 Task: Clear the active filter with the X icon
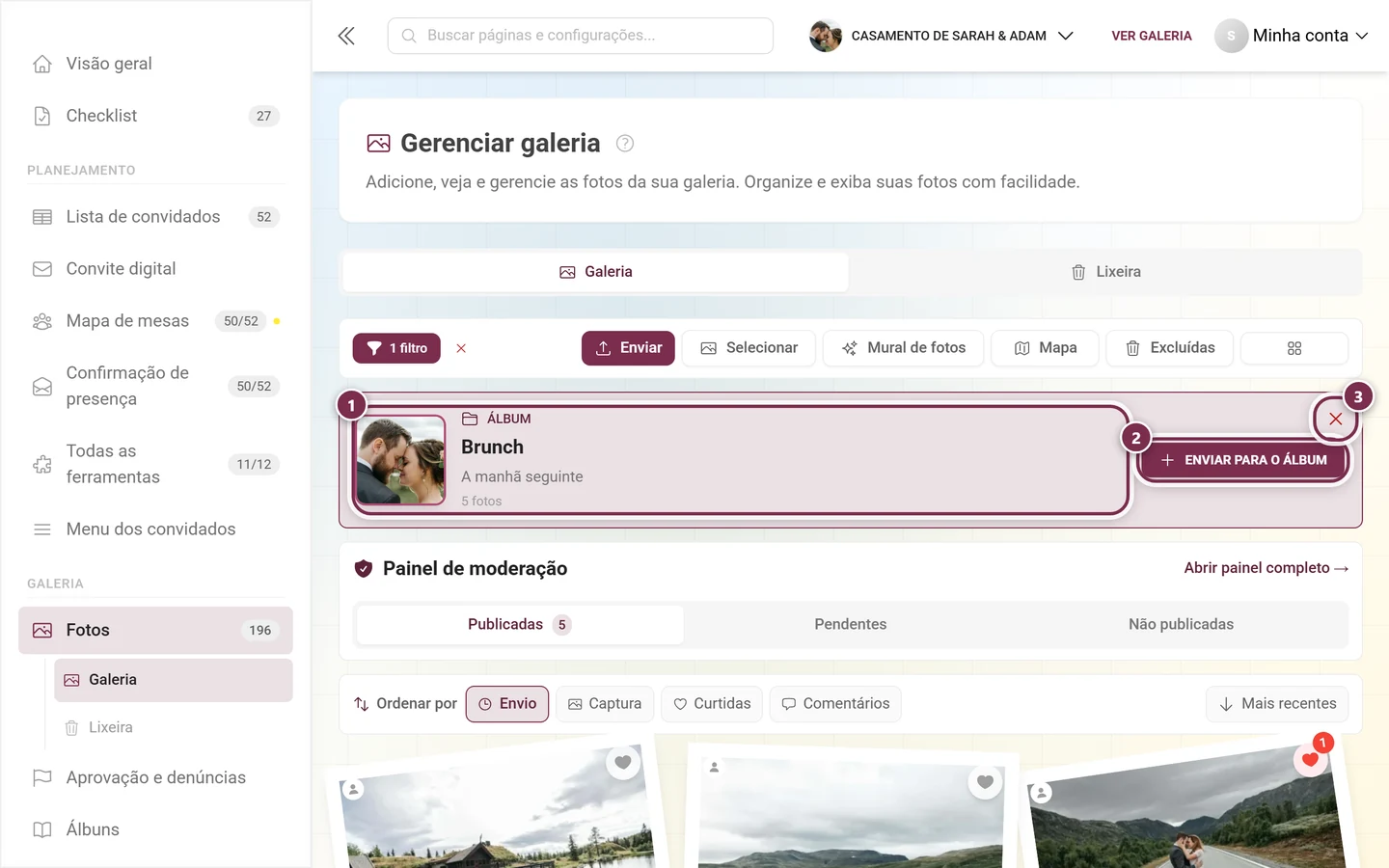click(x=461, y=348)
